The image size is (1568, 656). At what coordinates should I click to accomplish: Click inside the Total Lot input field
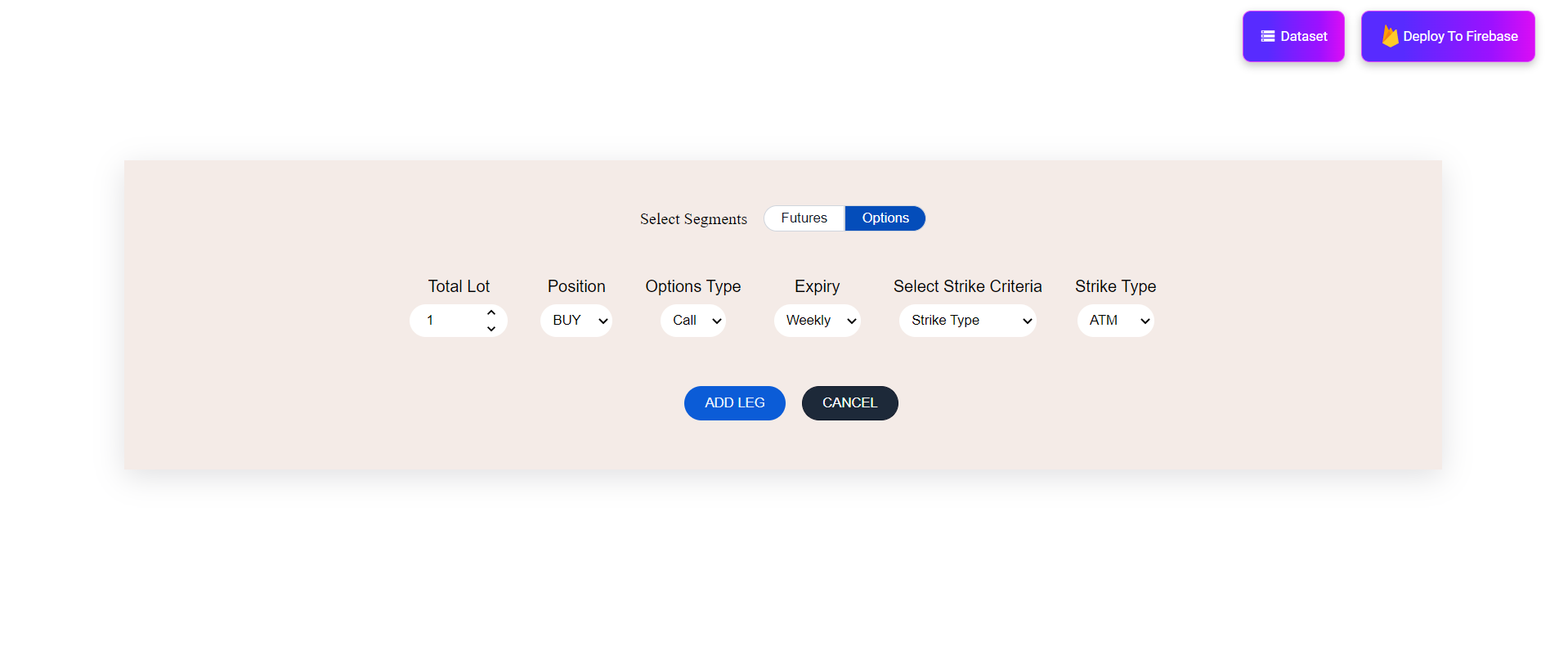(450, 321)
